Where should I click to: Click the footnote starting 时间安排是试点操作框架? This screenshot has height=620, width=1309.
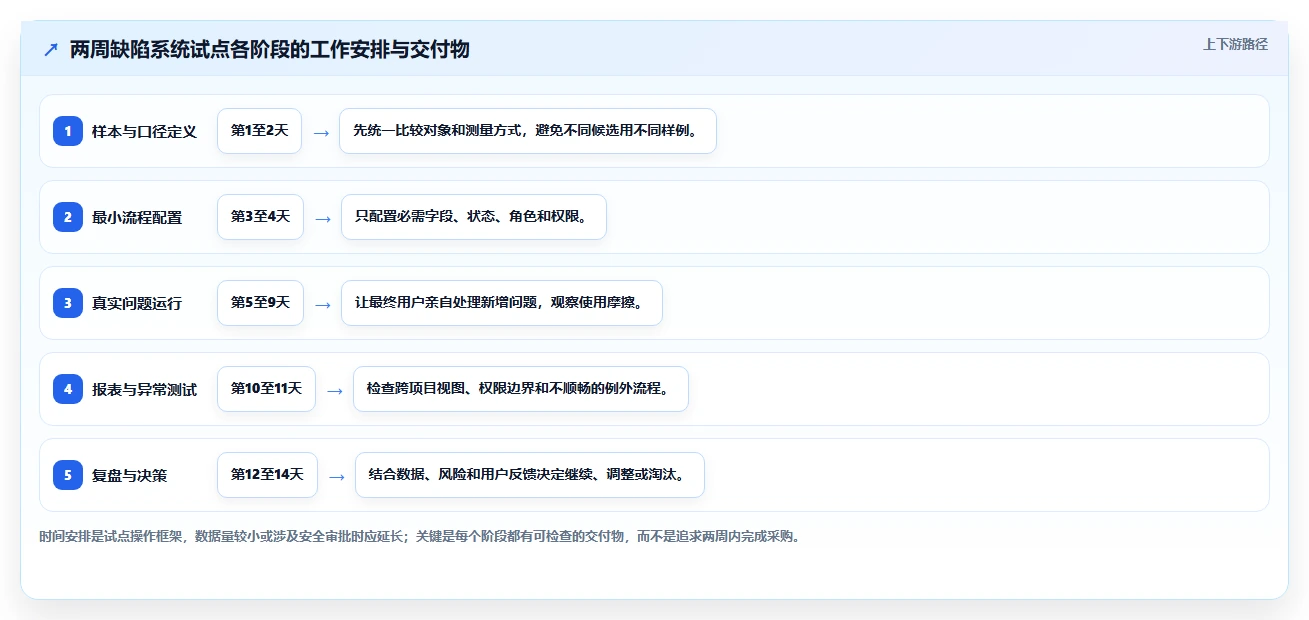click(419, 536)
